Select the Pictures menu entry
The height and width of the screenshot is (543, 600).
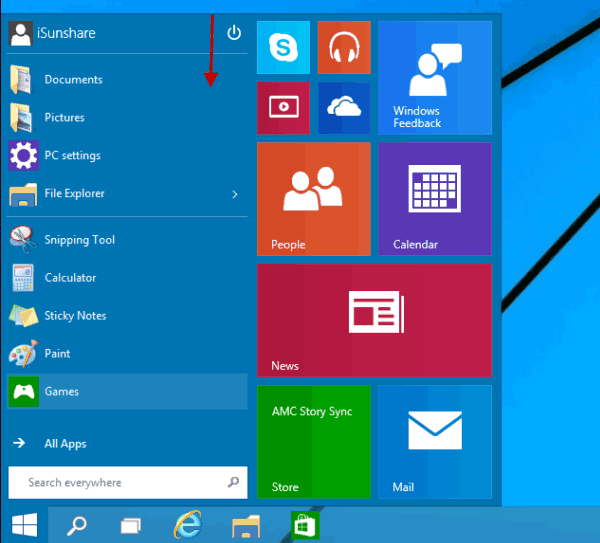click(x=127, y=117)
